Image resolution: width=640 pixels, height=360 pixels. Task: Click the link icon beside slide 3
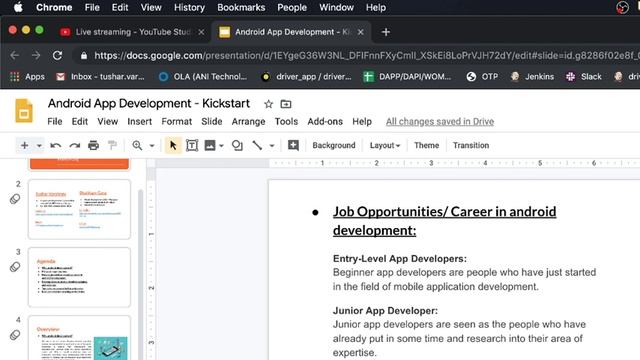(x=15, y=267)
